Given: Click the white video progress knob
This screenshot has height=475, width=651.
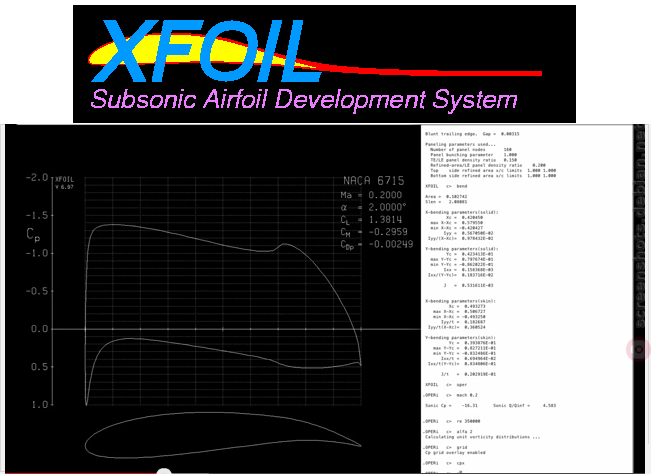Looking at the screenshot, I should click(x=164, y=471).
